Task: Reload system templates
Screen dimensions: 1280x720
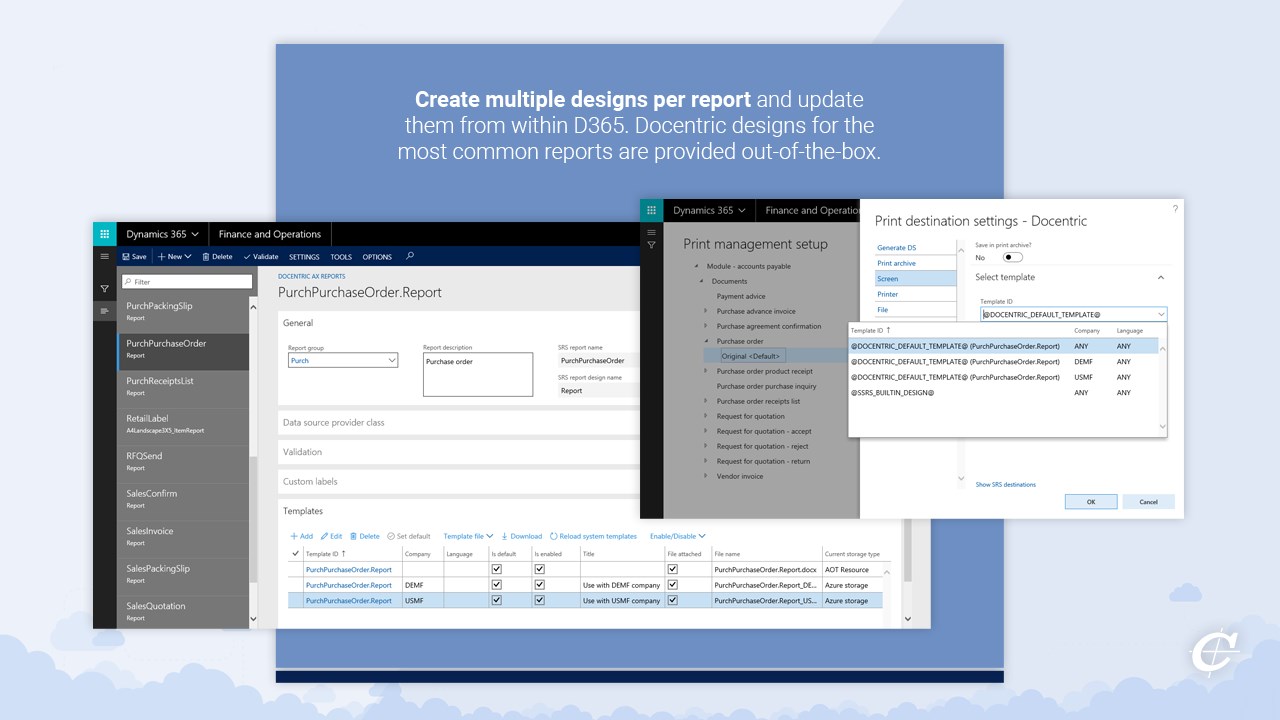Action: click(x=593, y=536)
